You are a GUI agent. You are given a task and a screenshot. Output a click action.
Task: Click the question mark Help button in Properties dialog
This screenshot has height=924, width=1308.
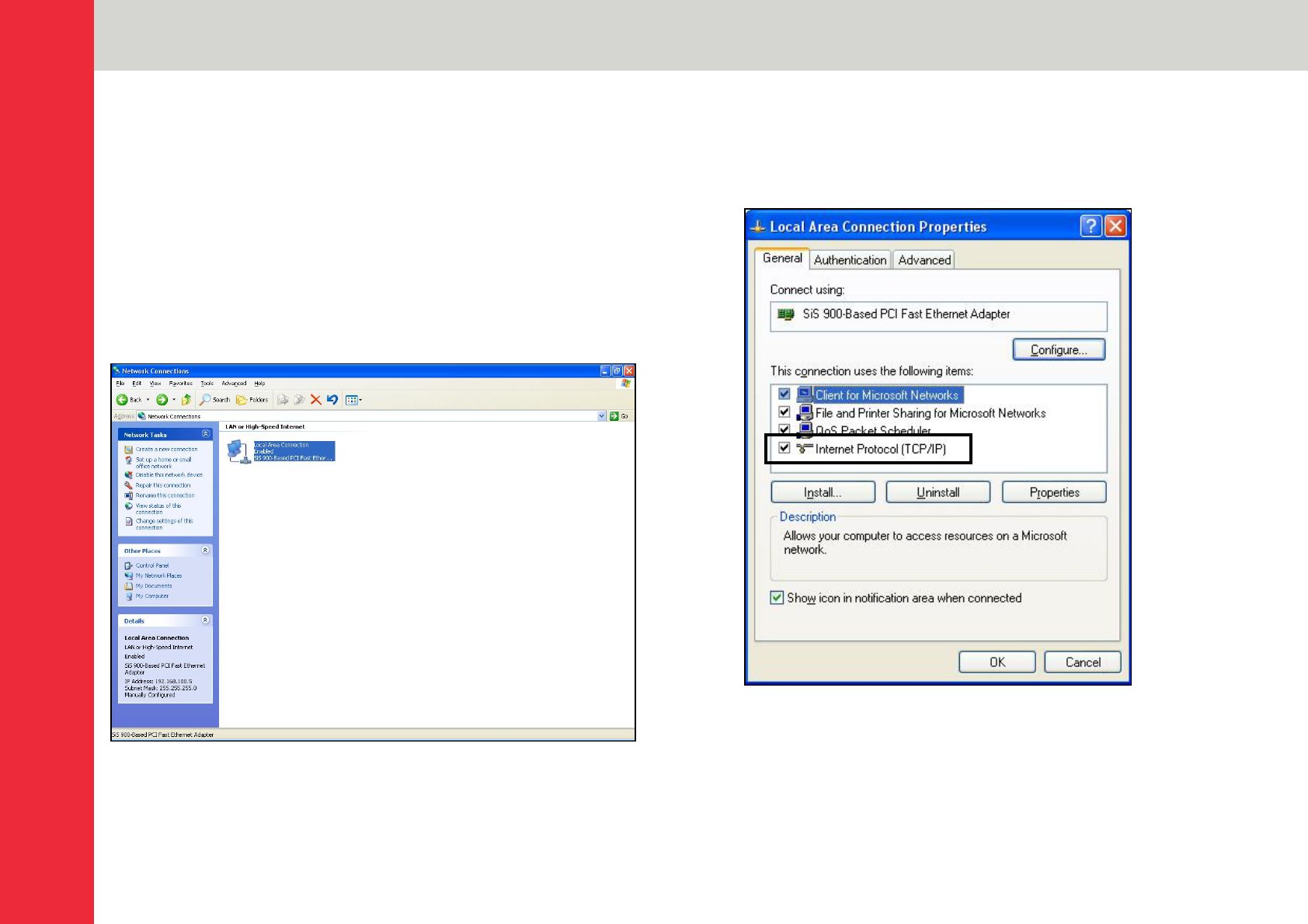click(1091, 226)
